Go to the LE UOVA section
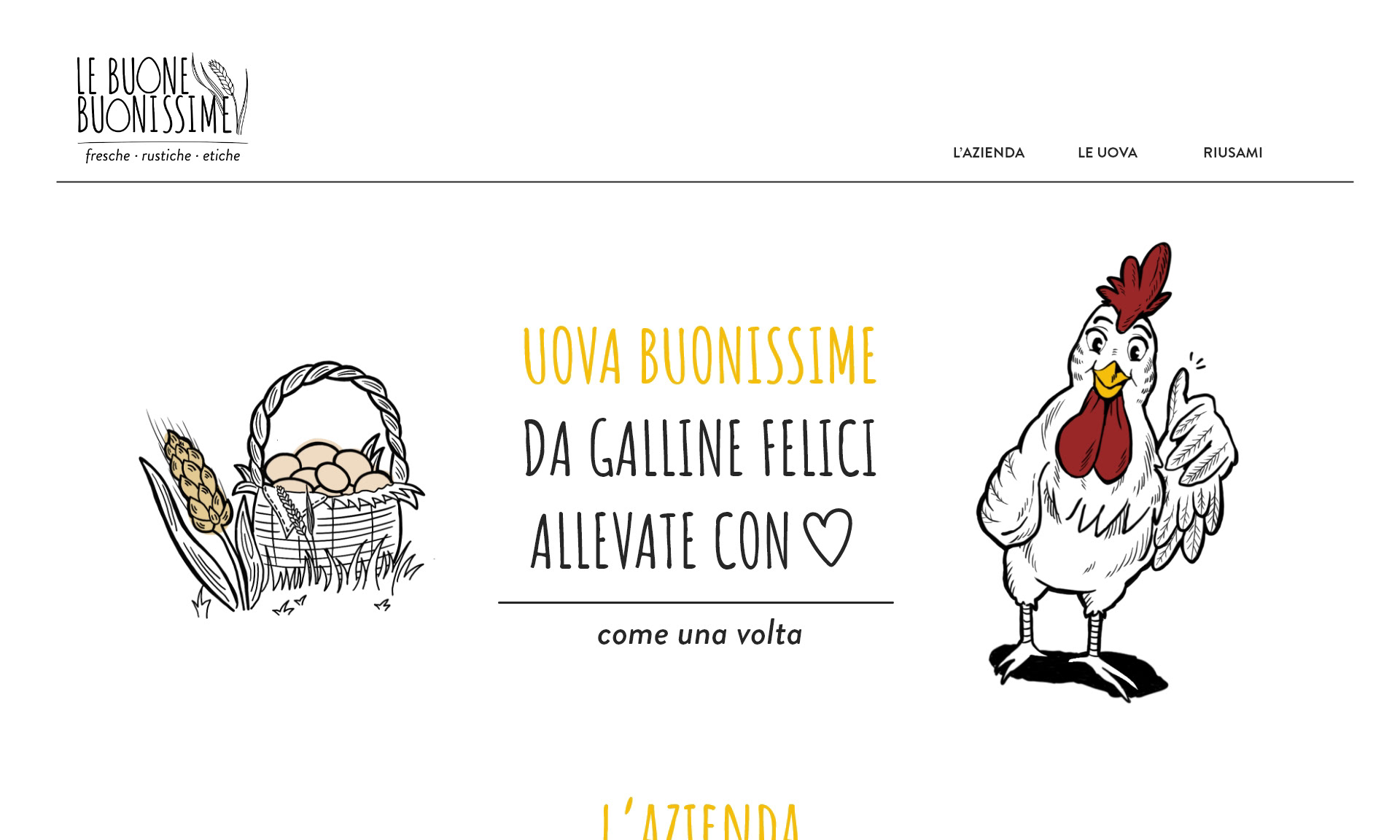 coord(1107,152)
